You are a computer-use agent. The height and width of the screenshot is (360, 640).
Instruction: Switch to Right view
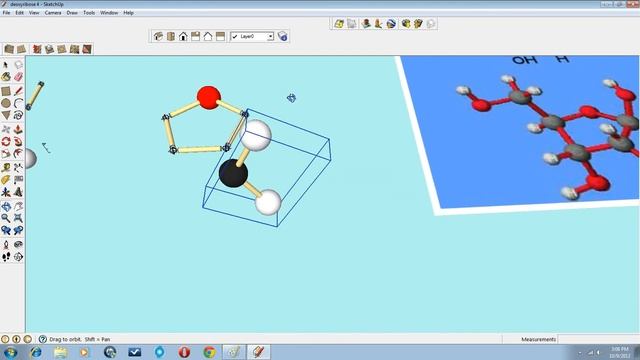click(x=196, y=36)
